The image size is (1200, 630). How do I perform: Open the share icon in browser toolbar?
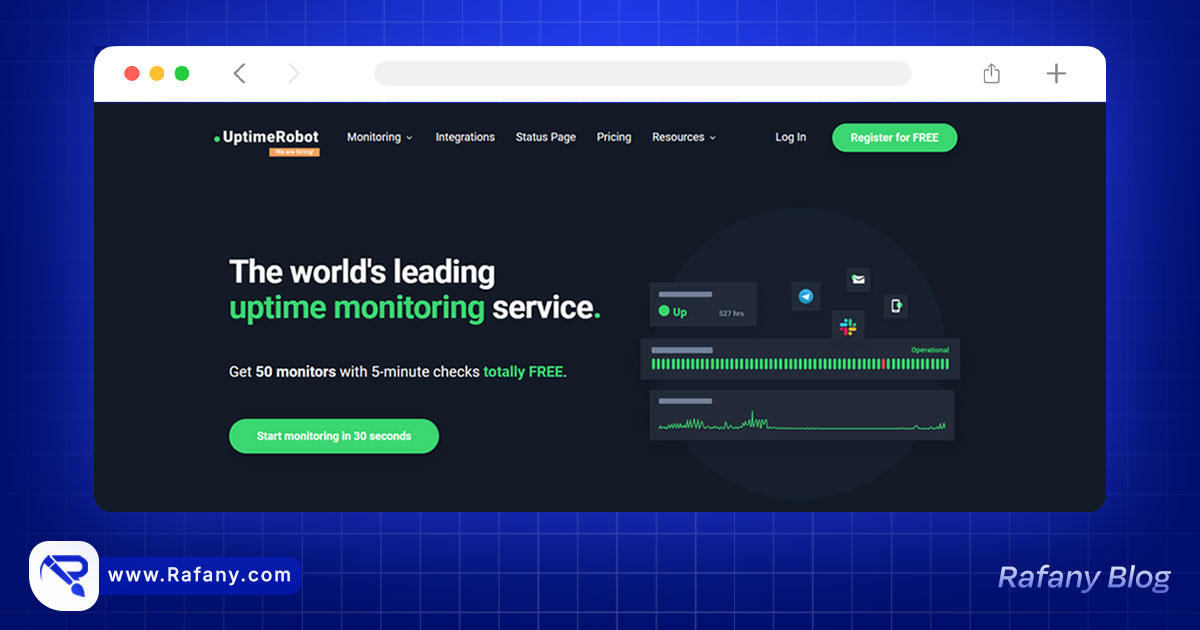991,73
